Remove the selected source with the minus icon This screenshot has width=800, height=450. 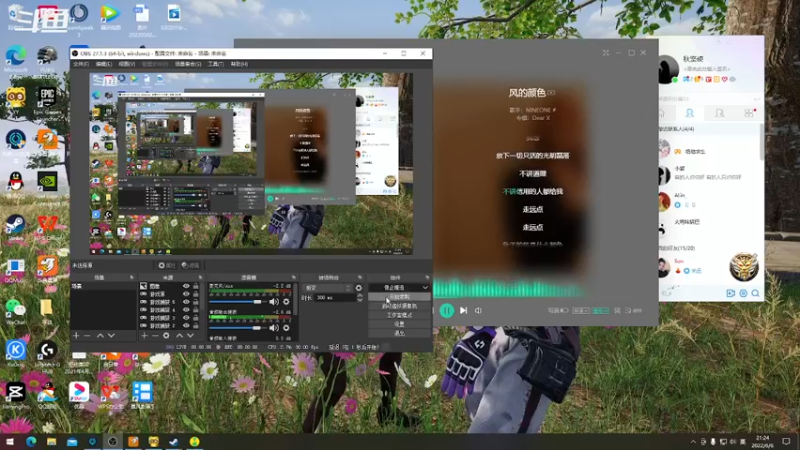click(x=155, y=336)
